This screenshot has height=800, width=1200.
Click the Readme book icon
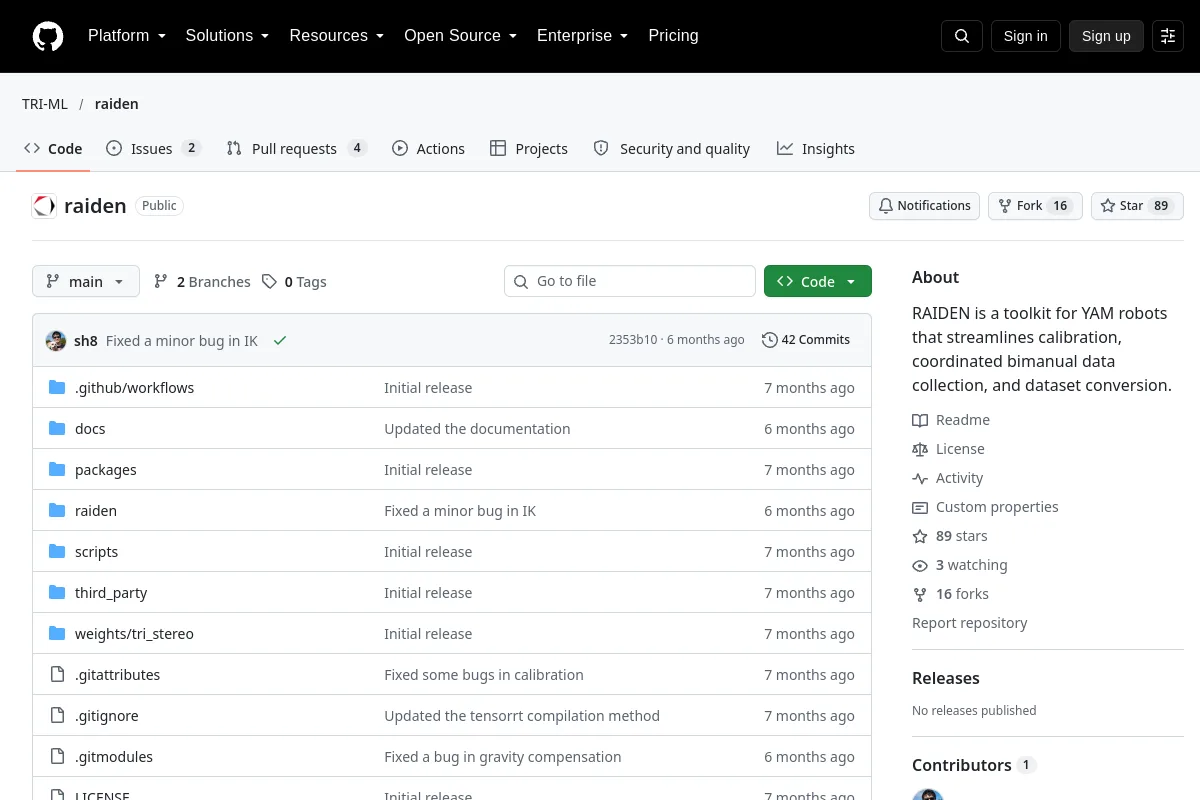tap(920, 420)
